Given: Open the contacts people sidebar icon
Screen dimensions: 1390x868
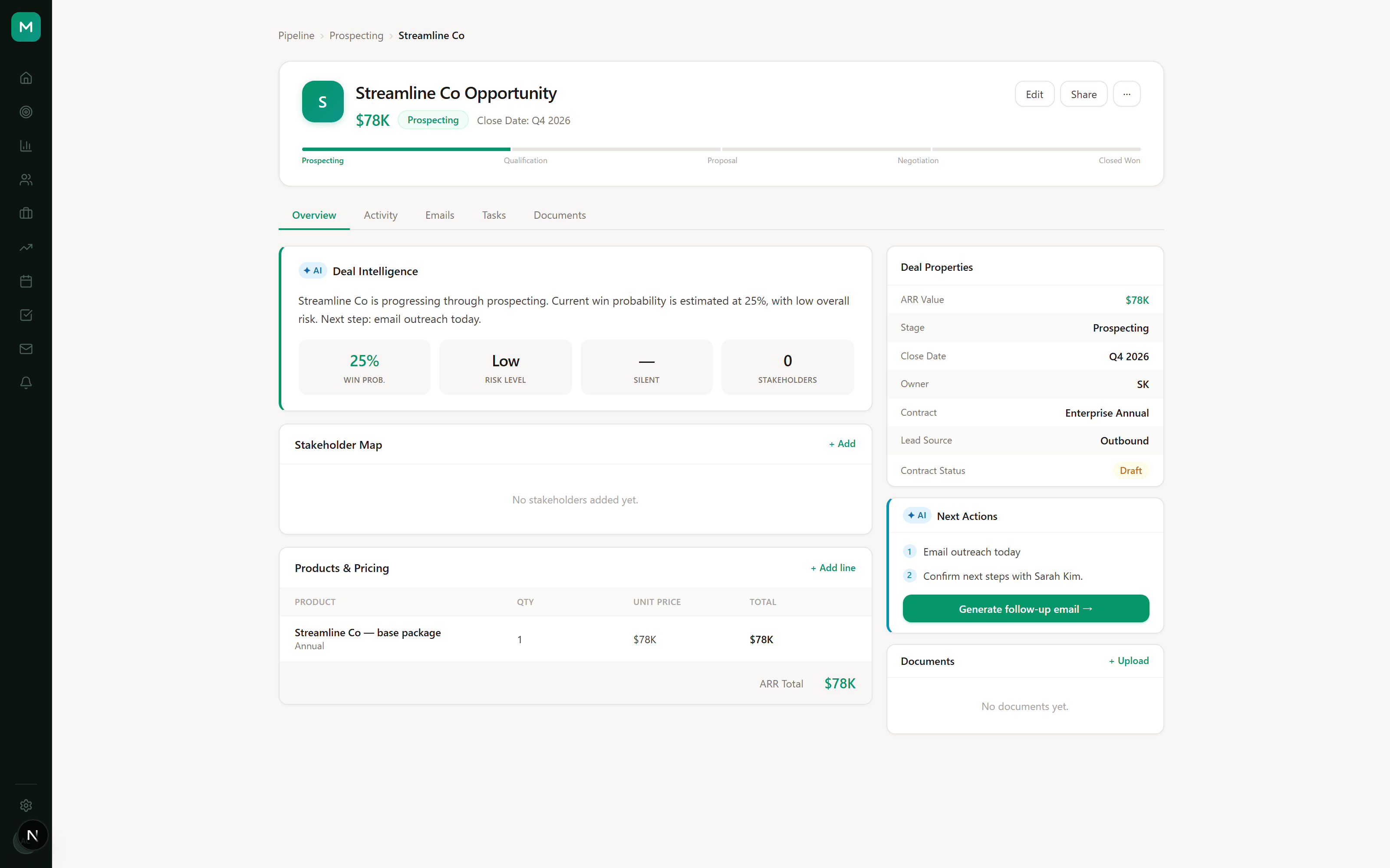Looking at the screenshot, I should (26, 180).
